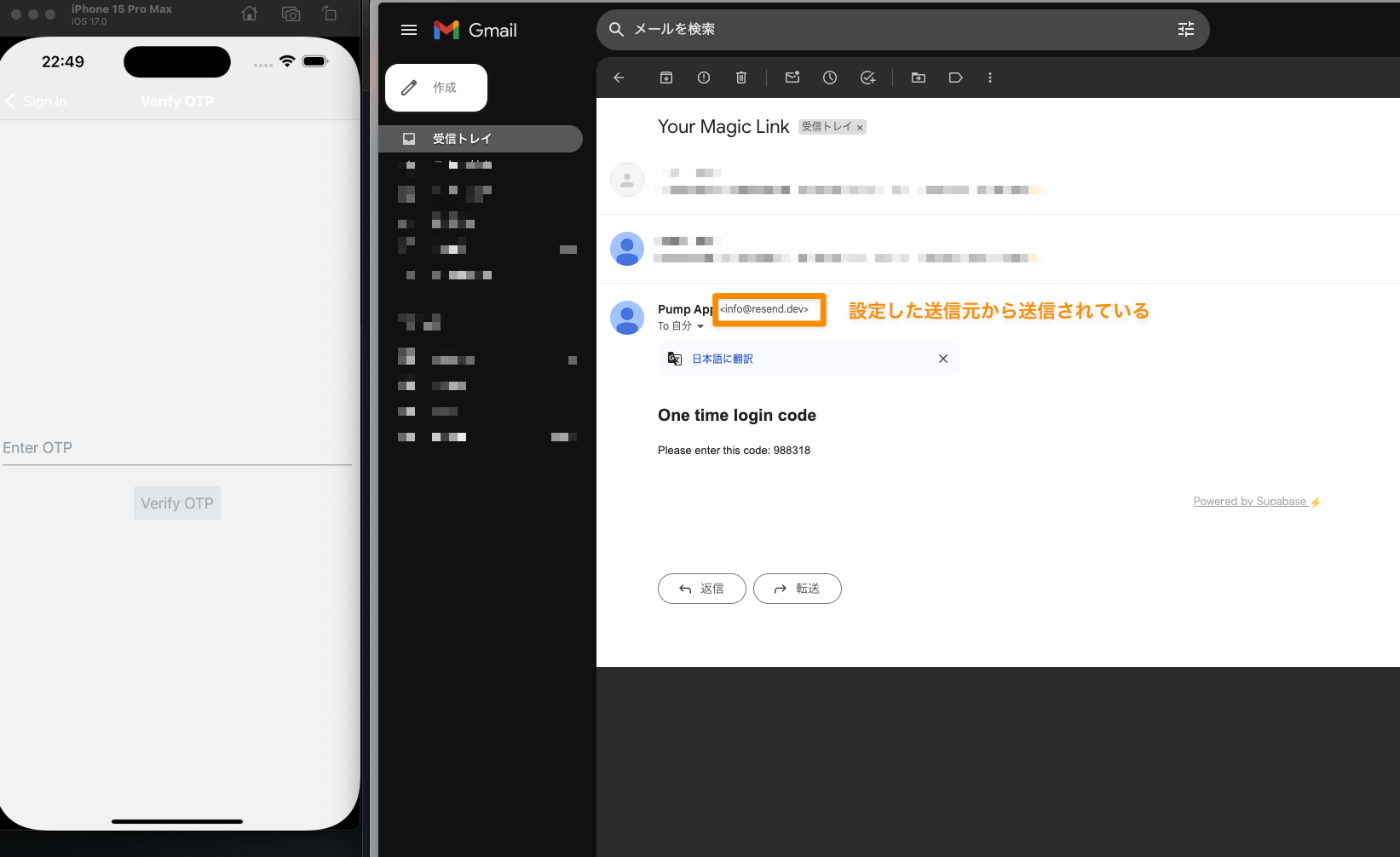Take simulator screenshot camera icon

click(291, 14)
